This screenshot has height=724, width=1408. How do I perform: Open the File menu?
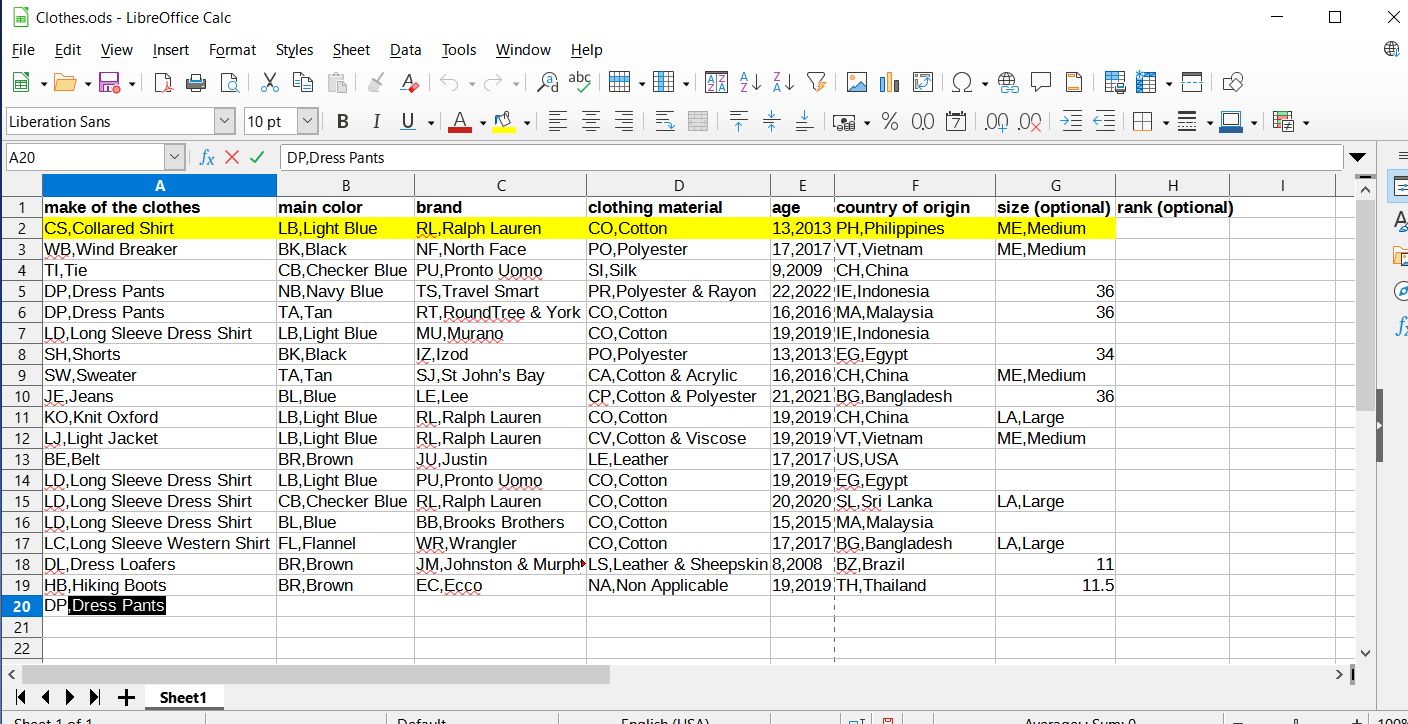point(23,50)
